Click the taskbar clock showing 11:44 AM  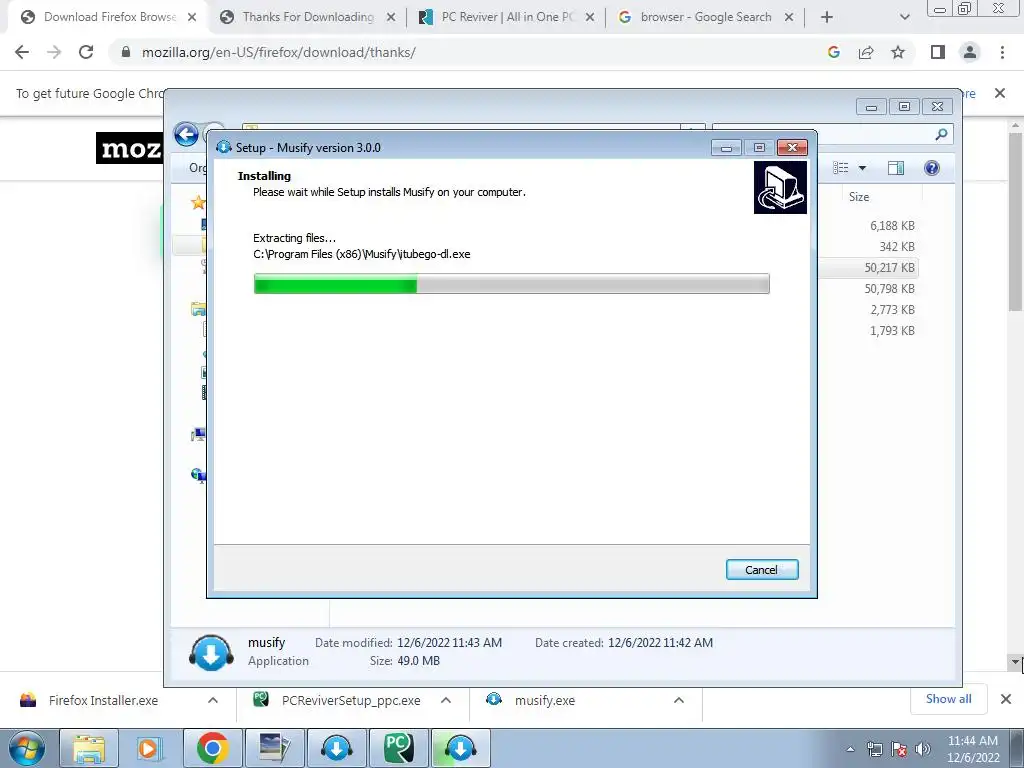pyautogui.click(x=973, y=749)
